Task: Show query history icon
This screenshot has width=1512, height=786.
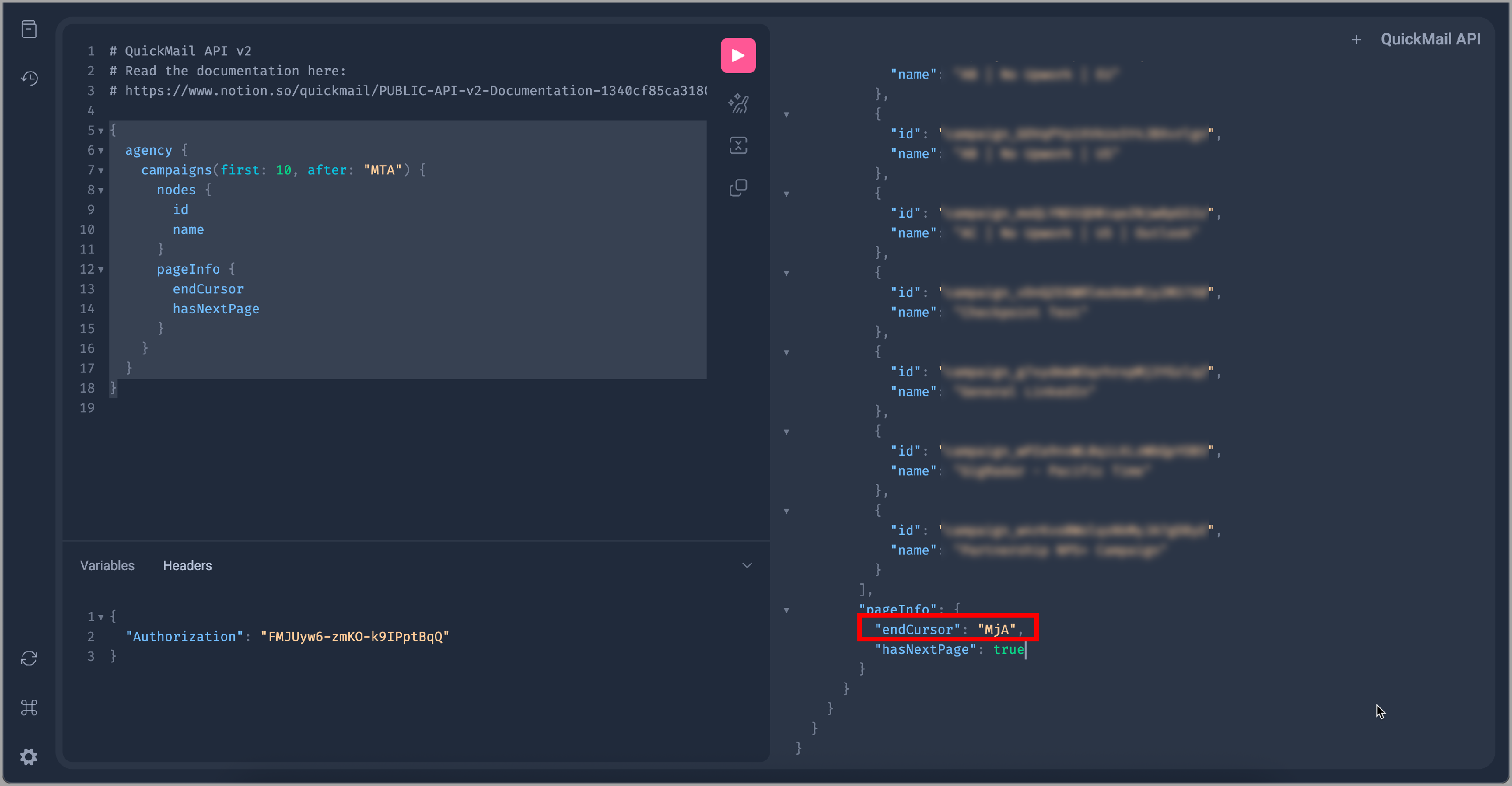Action: pos(29,78)
